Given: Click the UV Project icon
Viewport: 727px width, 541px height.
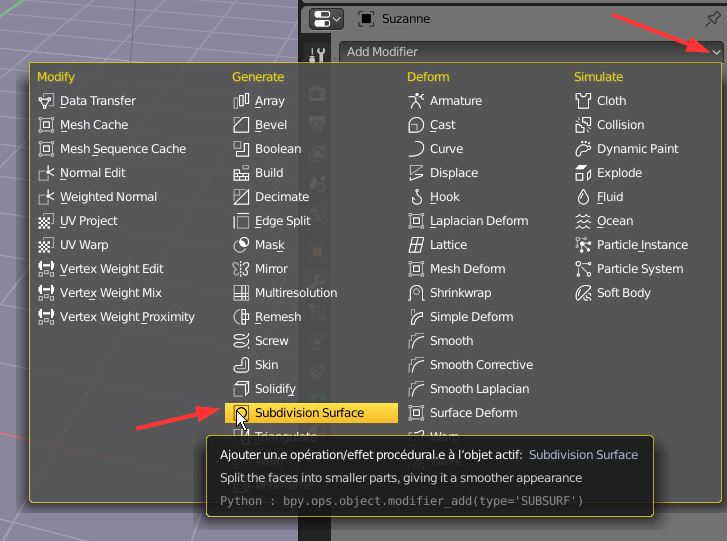Looking at the screenshot, I should click(46, 221).
